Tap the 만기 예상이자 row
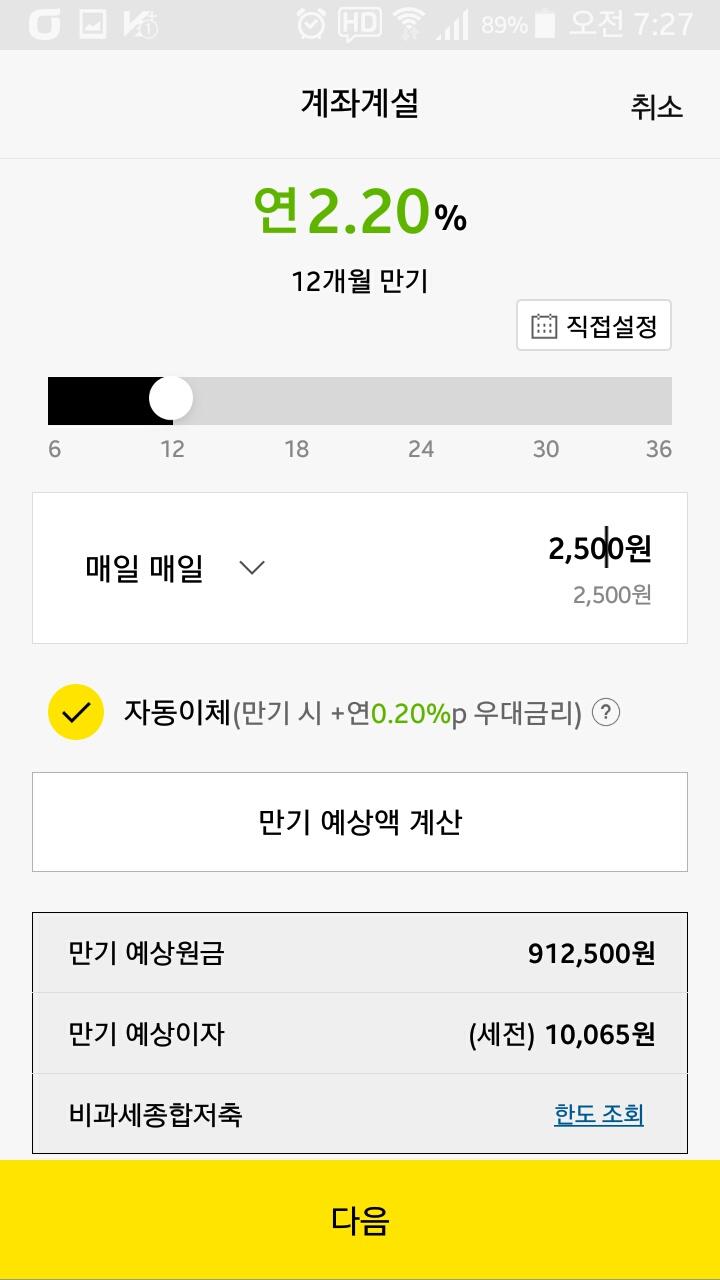Screen dimensions: 720x1280 tap(360, 1034)
